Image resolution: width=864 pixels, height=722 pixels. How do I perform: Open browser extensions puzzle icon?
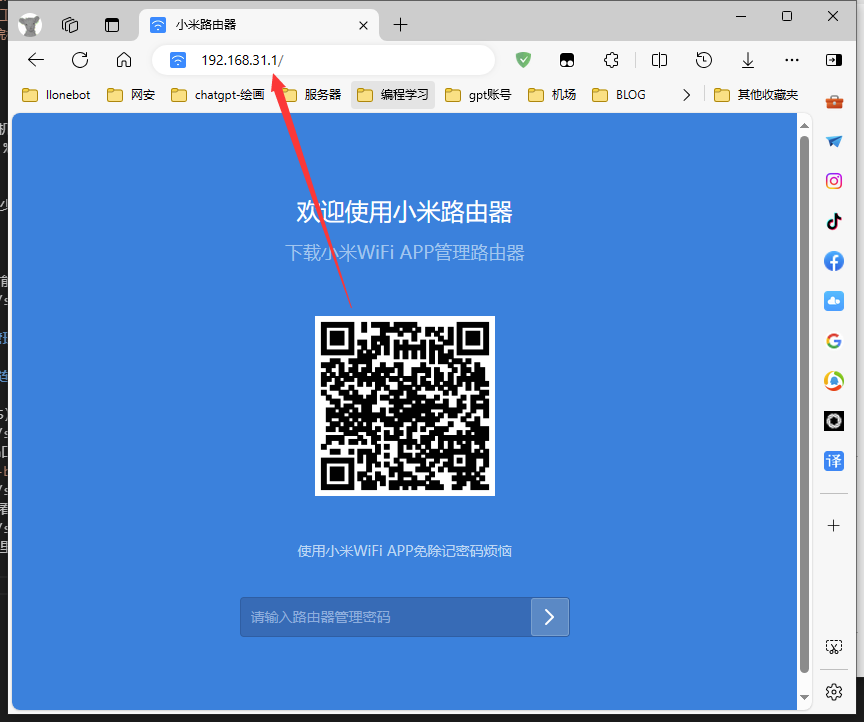point(612,60)
